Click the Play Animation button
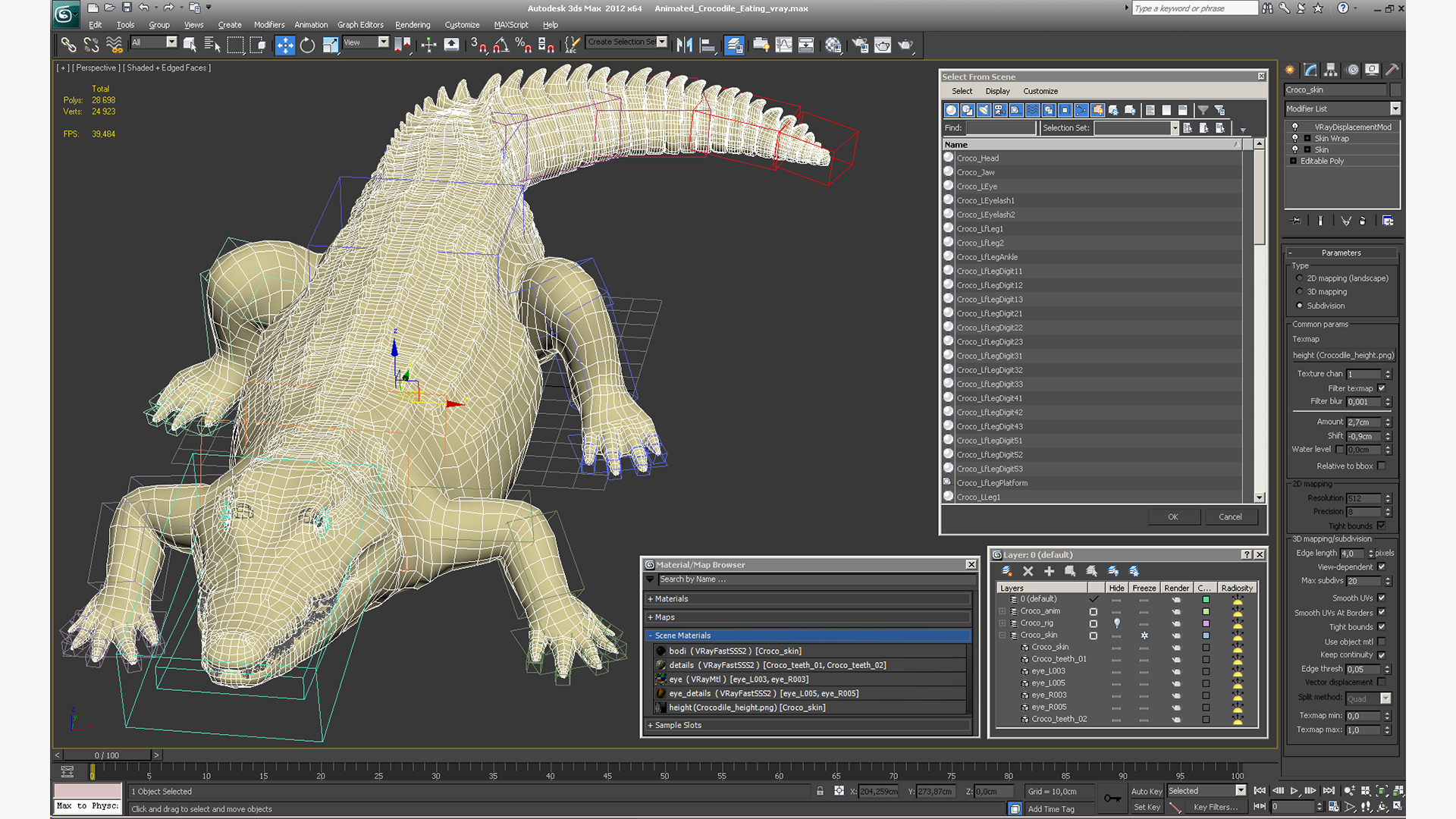 [1294, 791]
